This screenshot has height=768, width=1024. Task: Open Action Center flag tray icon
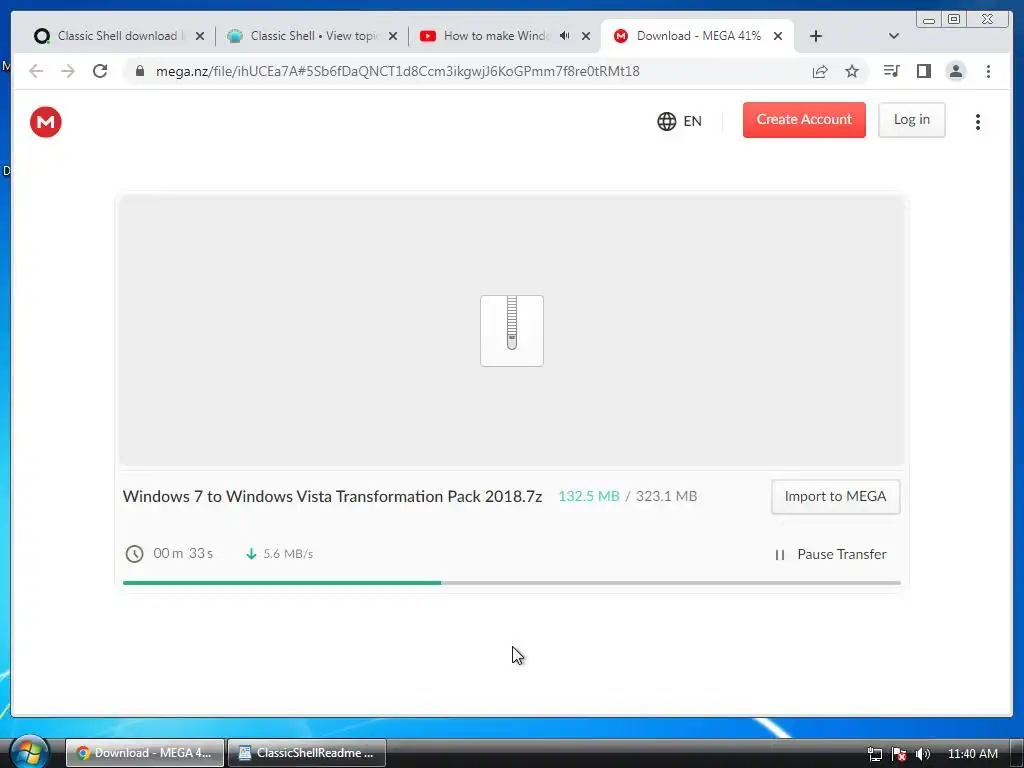pos(899,754)
